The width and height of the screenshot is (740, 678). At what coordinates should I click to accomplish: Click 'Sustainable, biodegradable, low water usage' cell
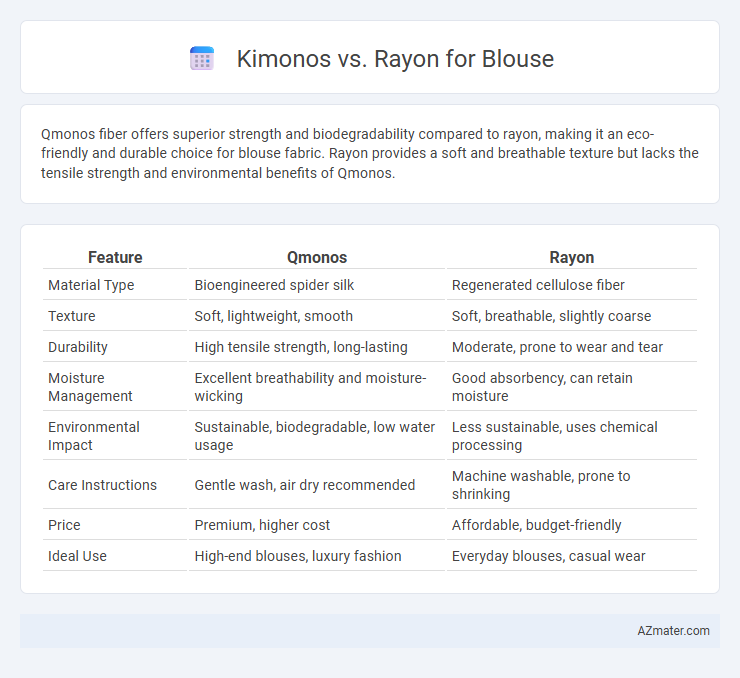coord(314,436)
